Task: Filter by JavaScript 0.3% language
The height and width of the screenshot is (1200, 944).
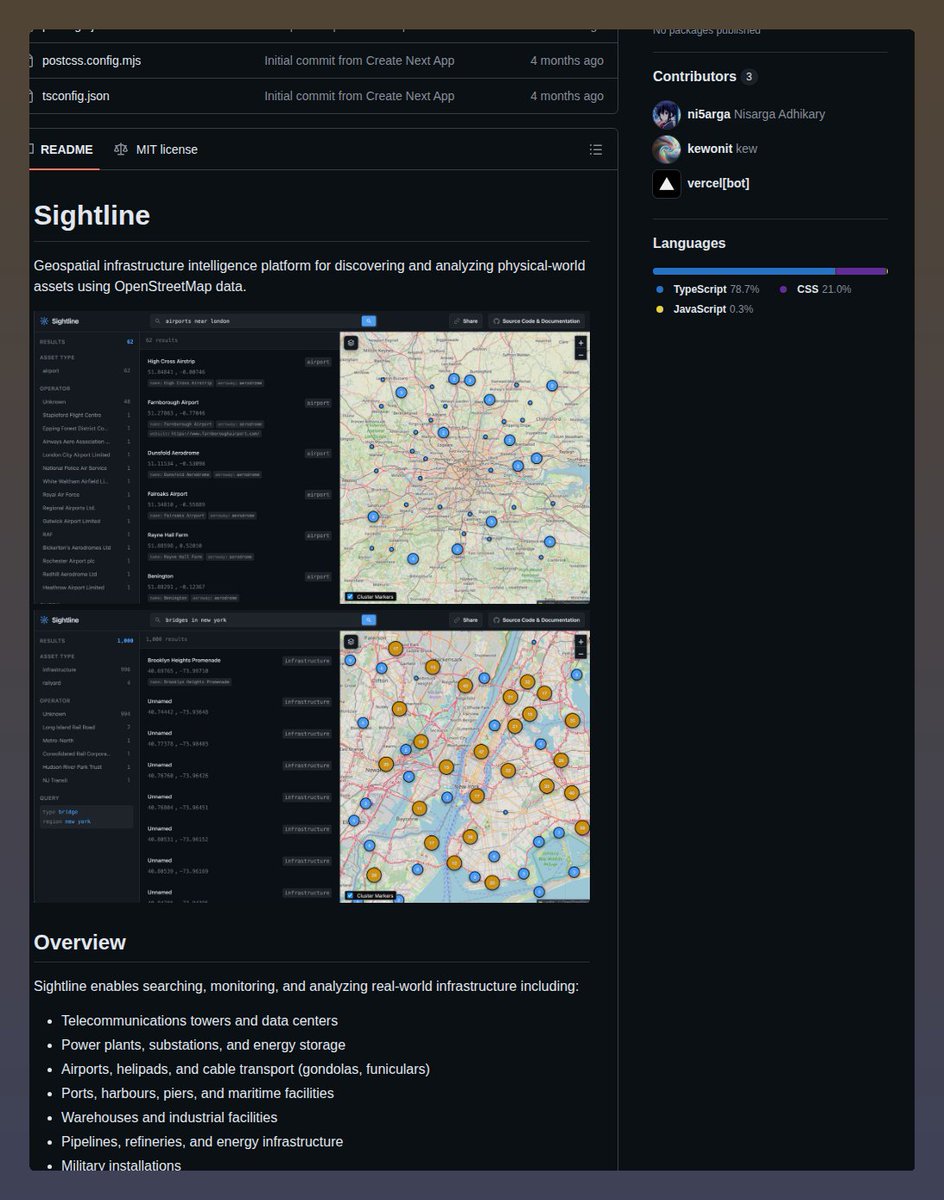Action: [705, 309]
